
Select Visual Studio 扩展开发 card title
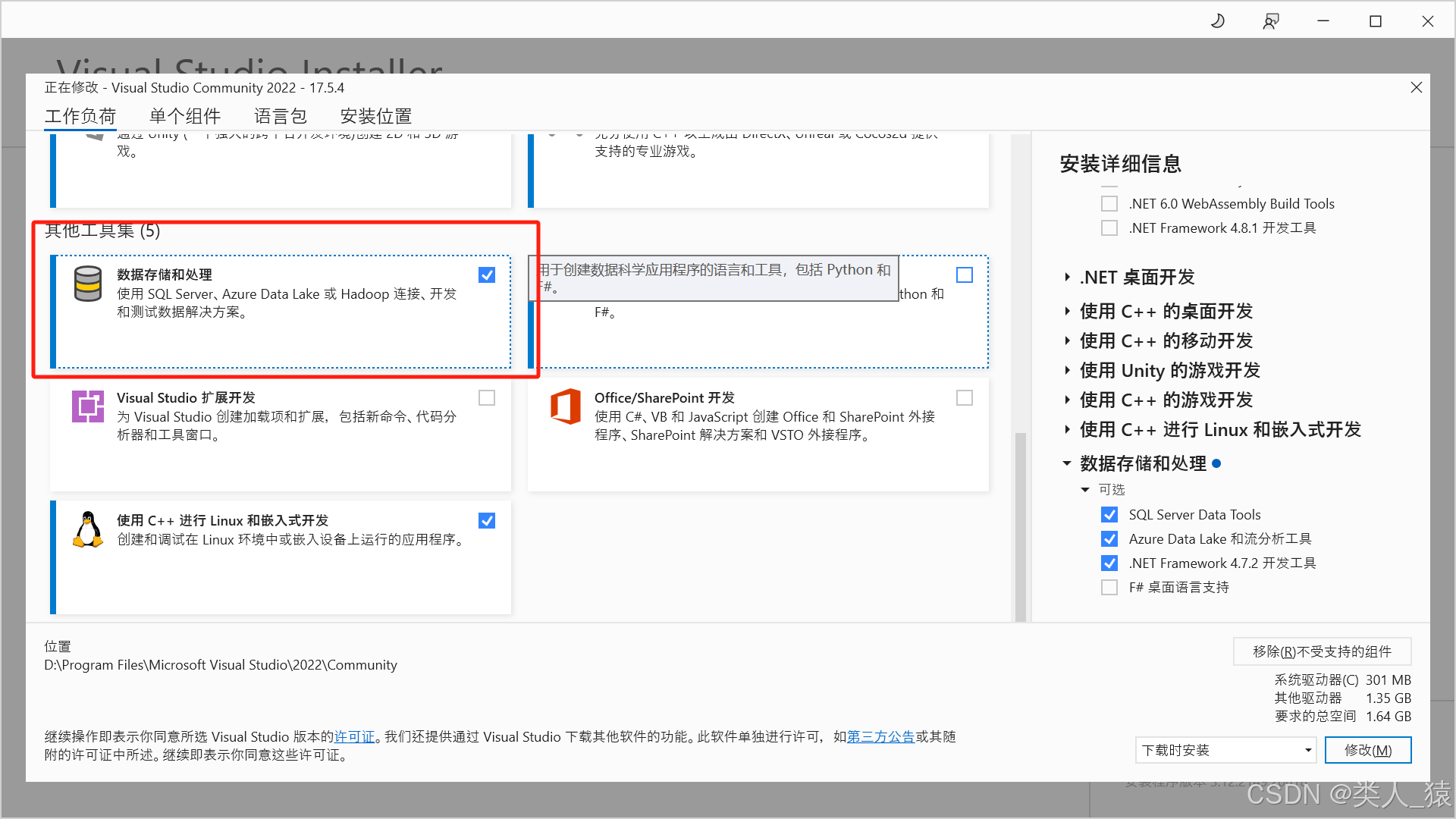186,397
